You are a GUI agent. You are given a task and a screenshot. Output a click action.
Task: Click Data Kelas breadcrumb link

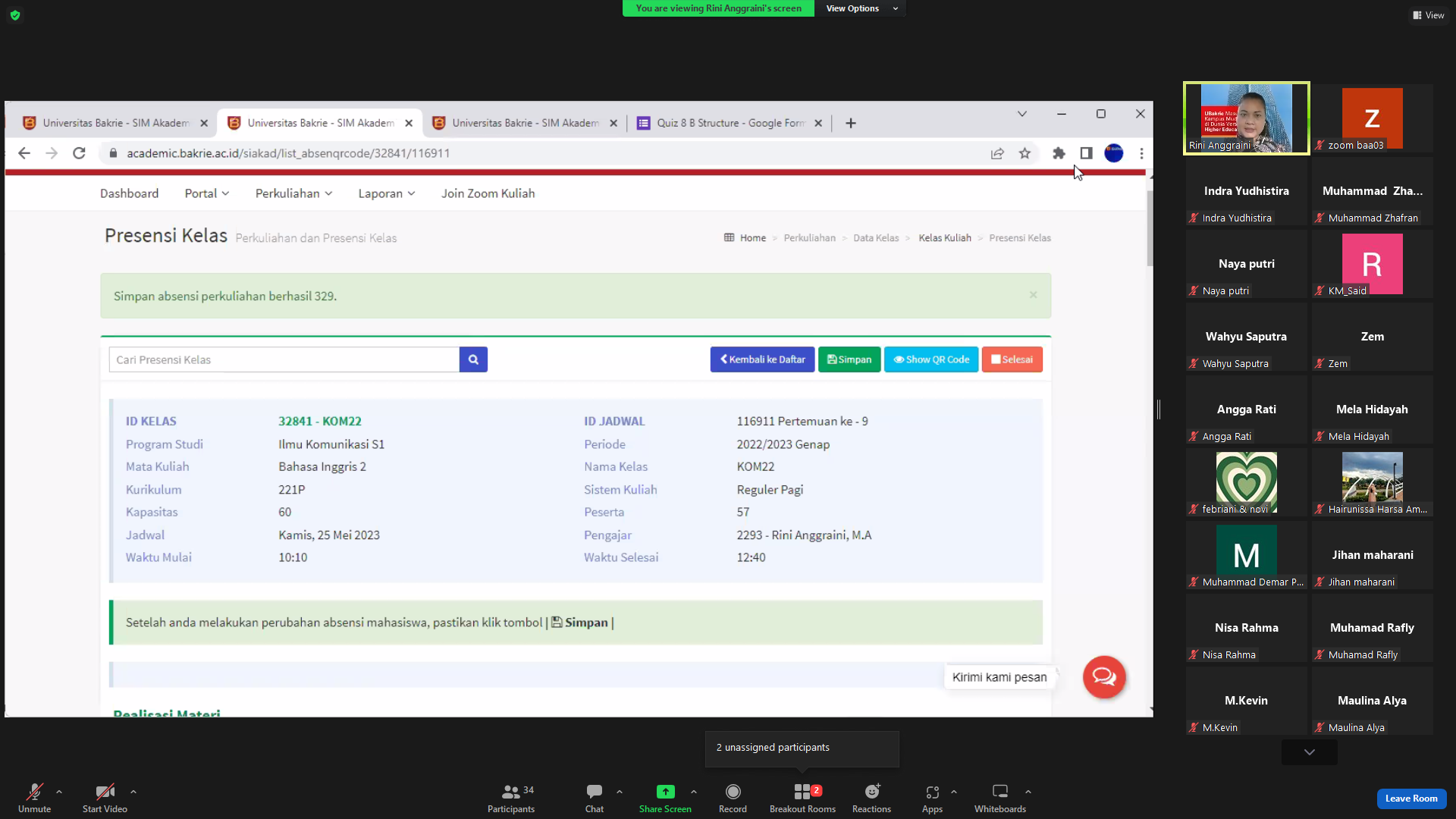tap(876, 238)
